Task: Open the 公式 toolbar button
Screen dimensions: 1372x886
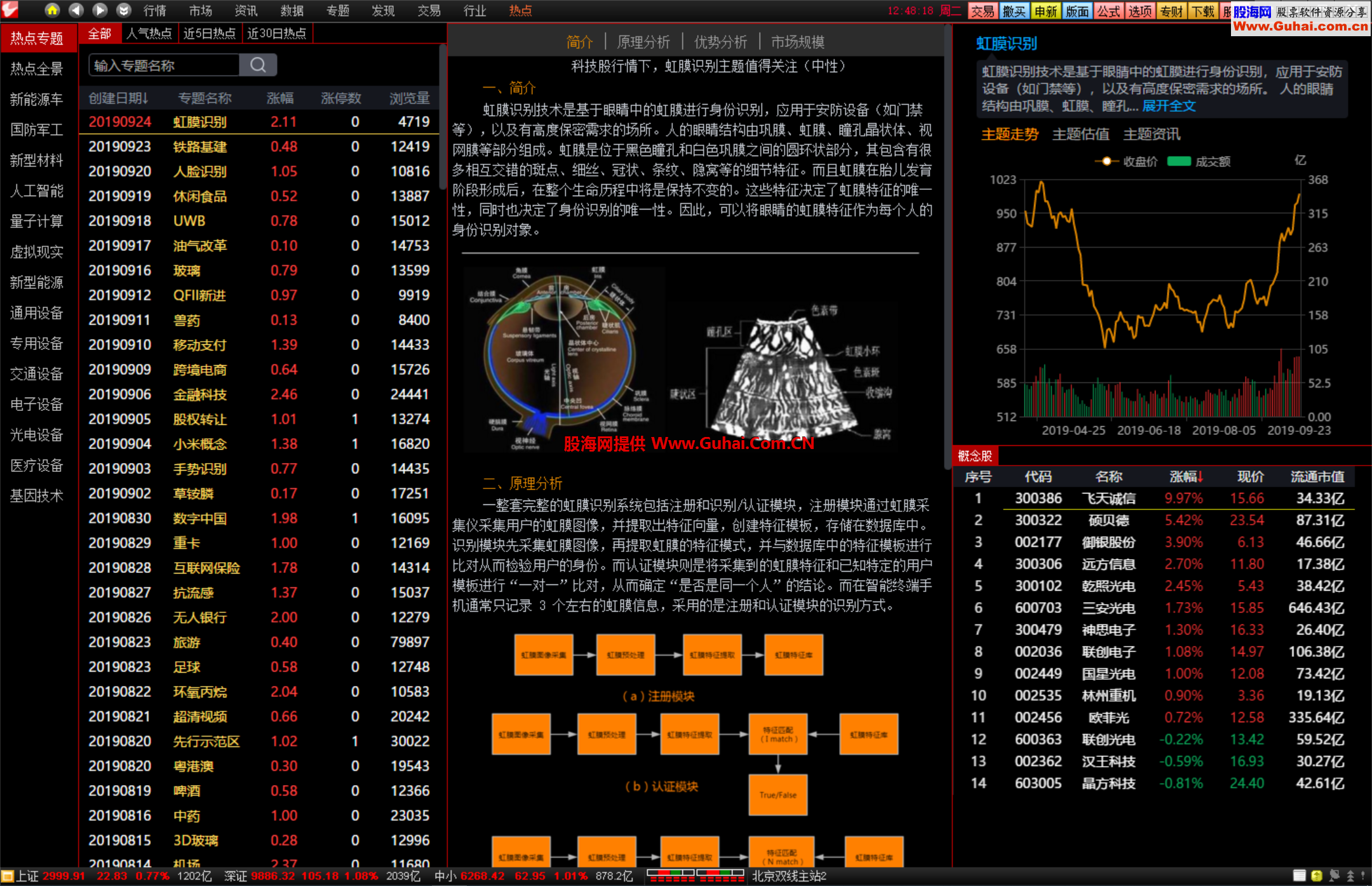Action: coord(1109,11)
